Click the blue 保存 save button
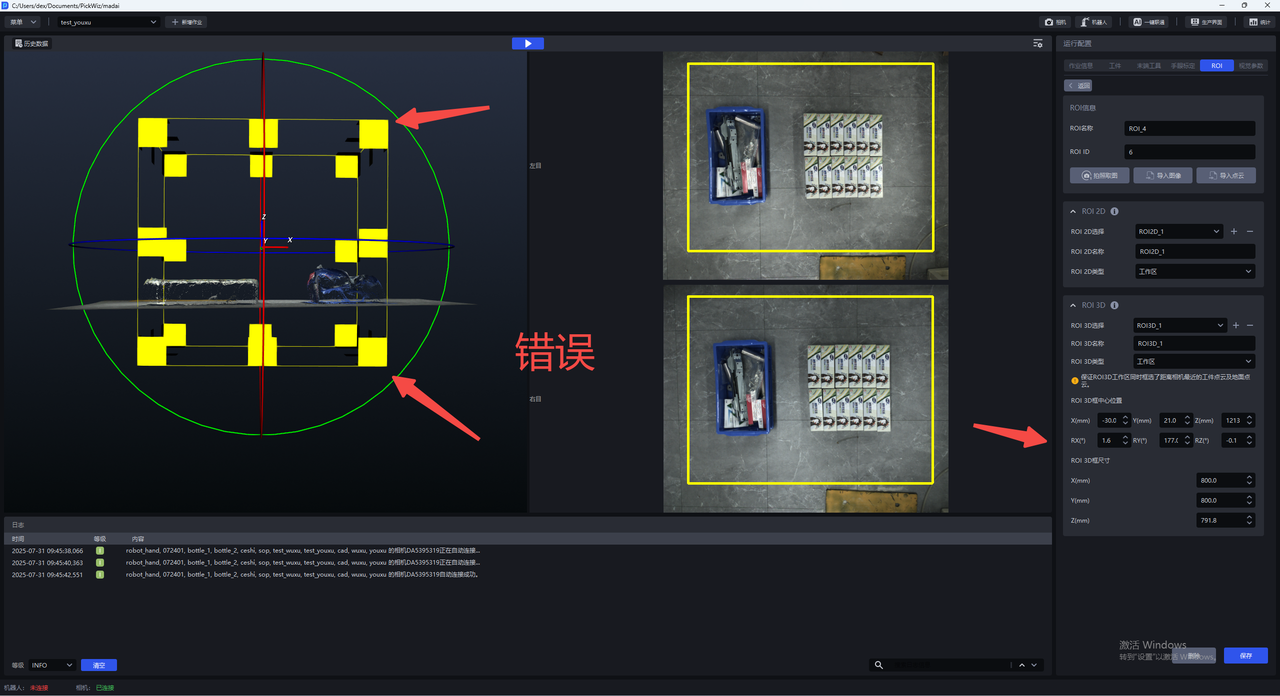Viewport: 1280px width, 696px height. (x=1245, y=656)
